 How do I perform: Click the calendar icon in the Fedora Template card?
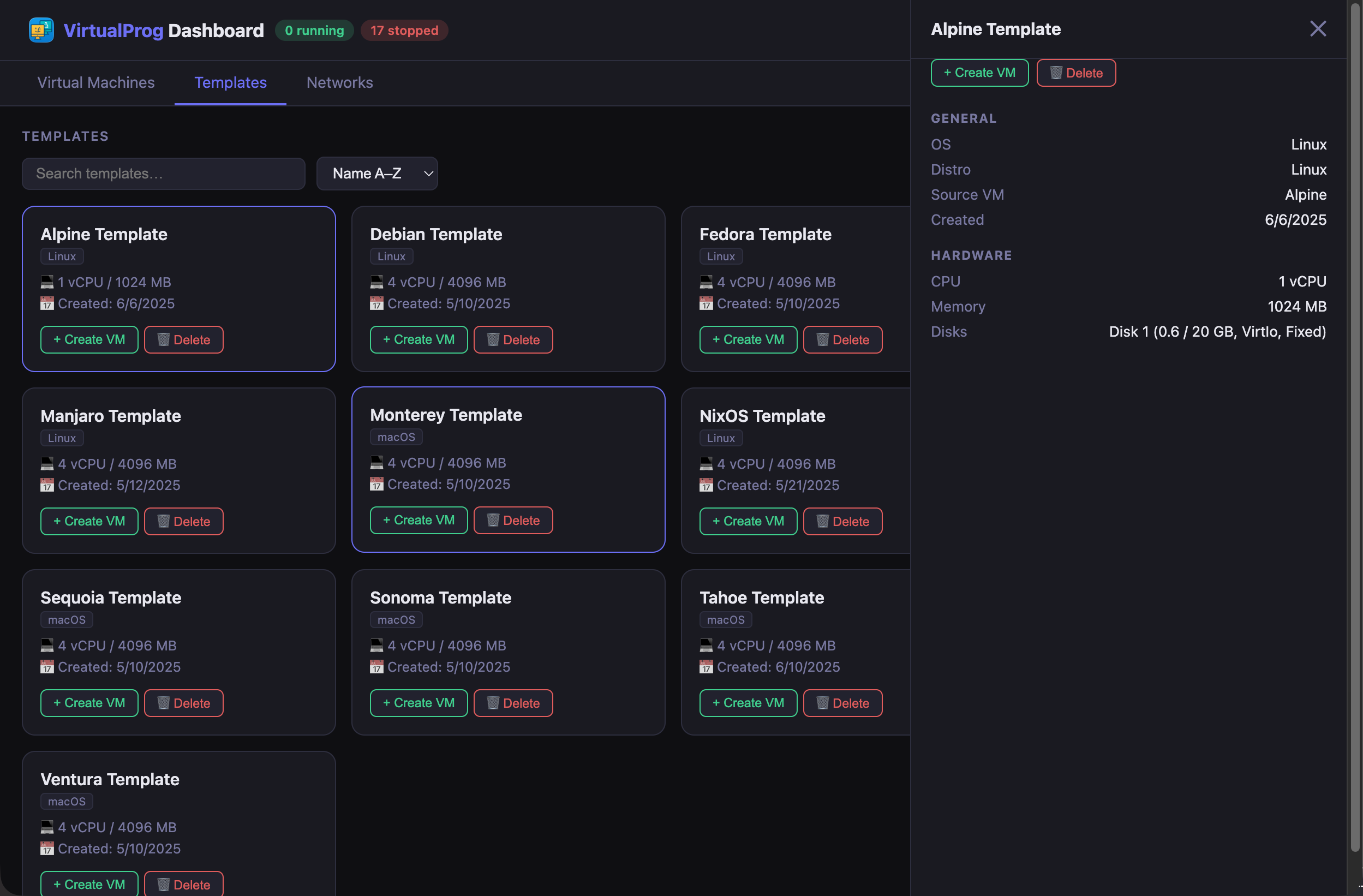706,303
